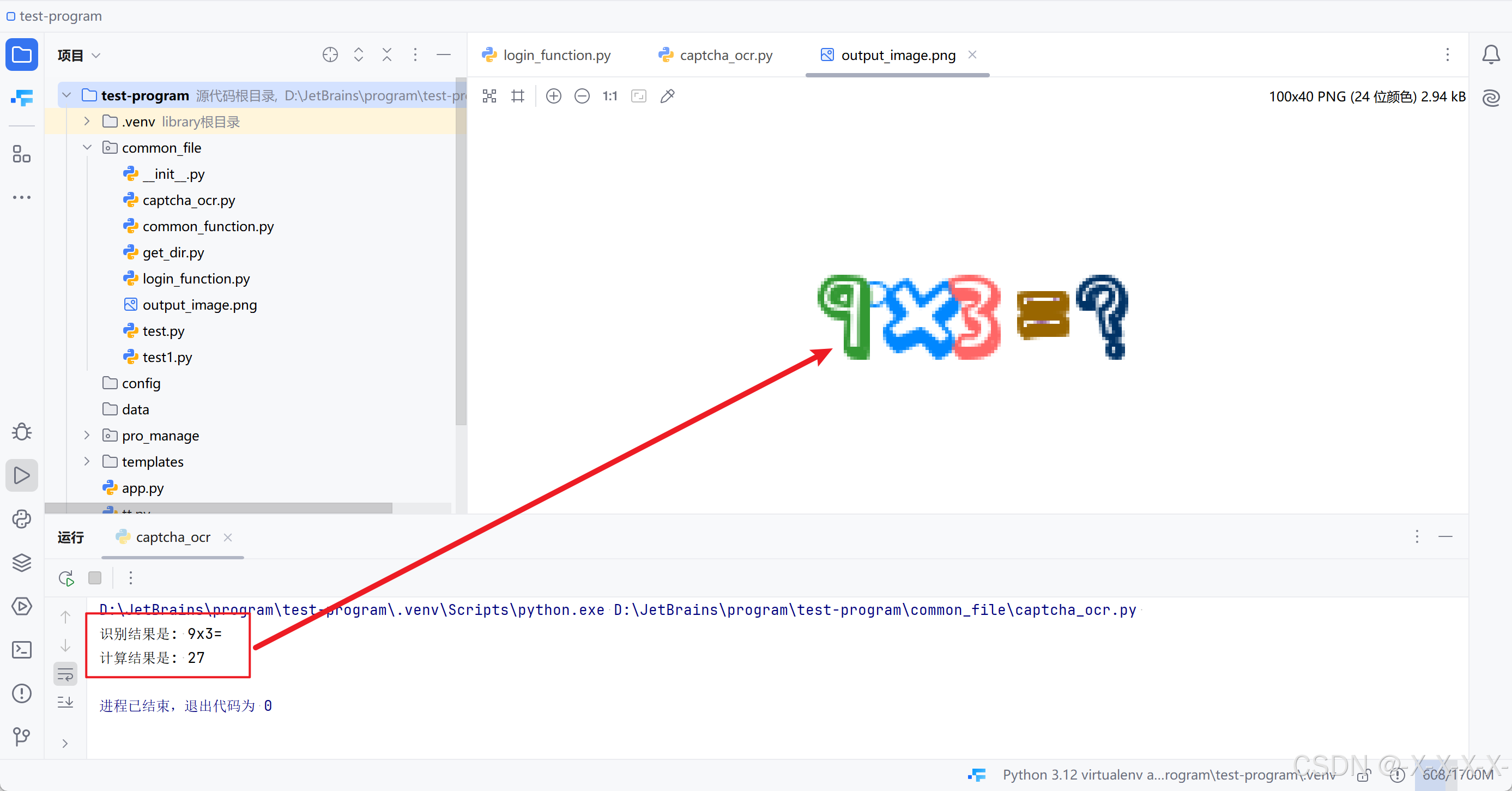
Task: Open test1.py in the project tree
Action: [167, 357]
